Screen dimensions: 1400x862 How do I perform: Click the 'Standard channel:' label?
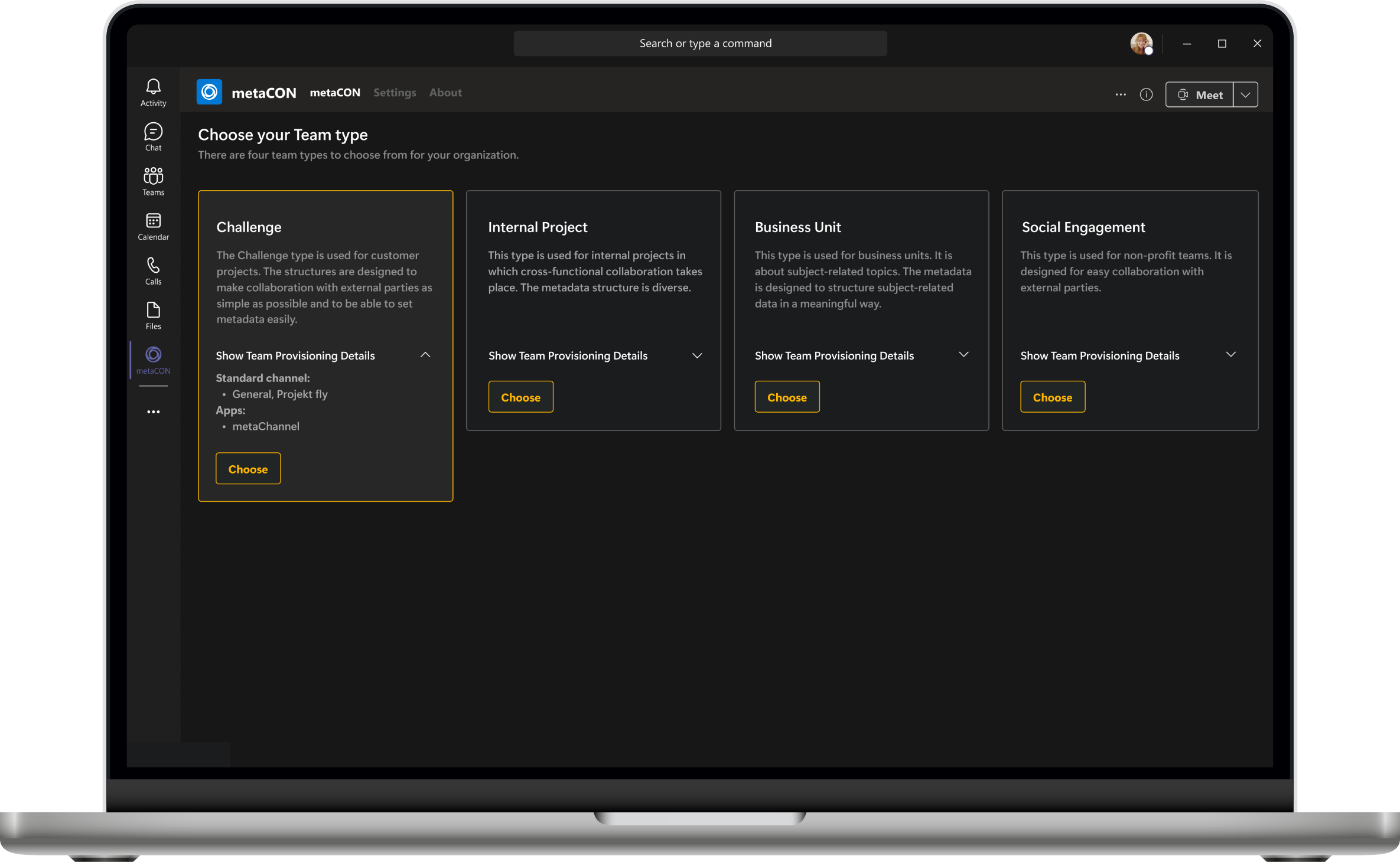coord(263,378)
